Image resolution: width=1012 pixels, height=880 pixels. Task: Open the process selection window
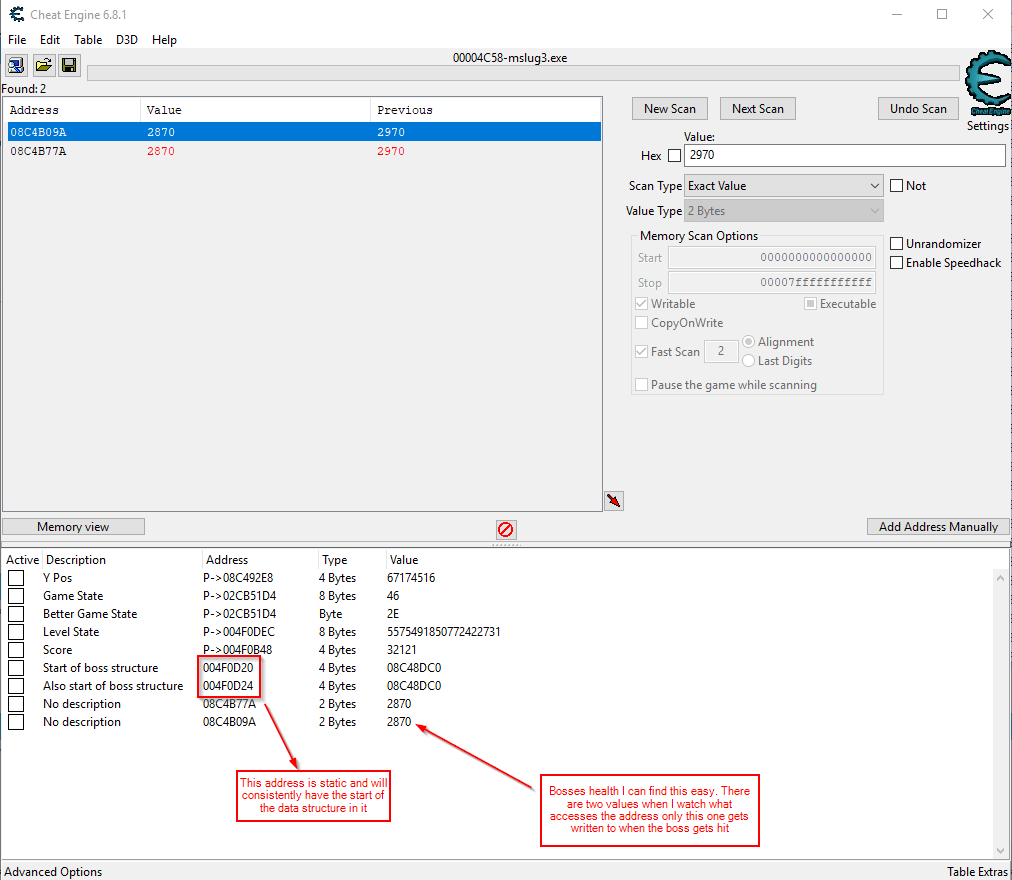(15, 64)
